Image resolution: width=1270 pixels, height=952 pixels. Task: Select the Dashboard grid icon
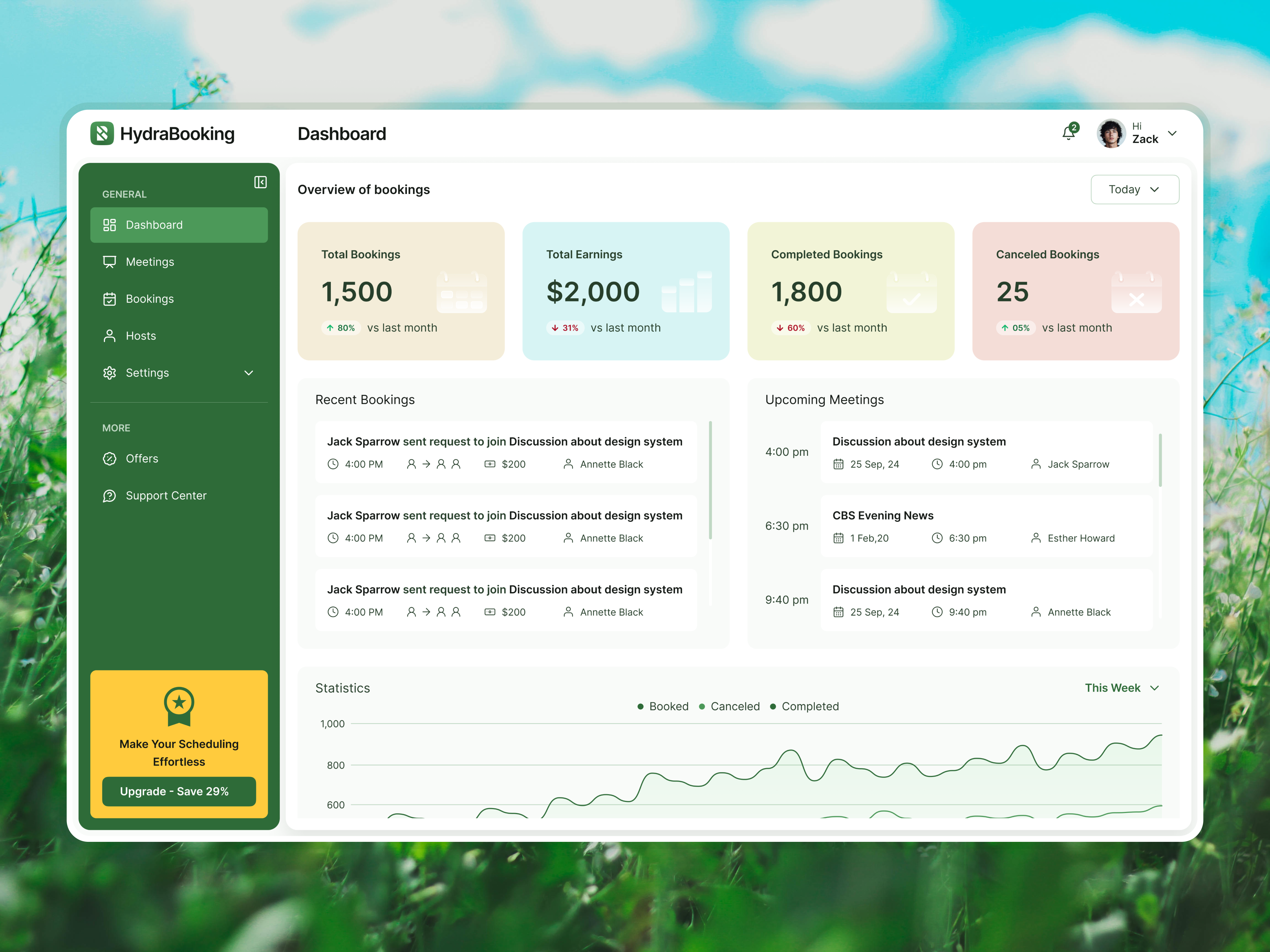tap(110, 225)
